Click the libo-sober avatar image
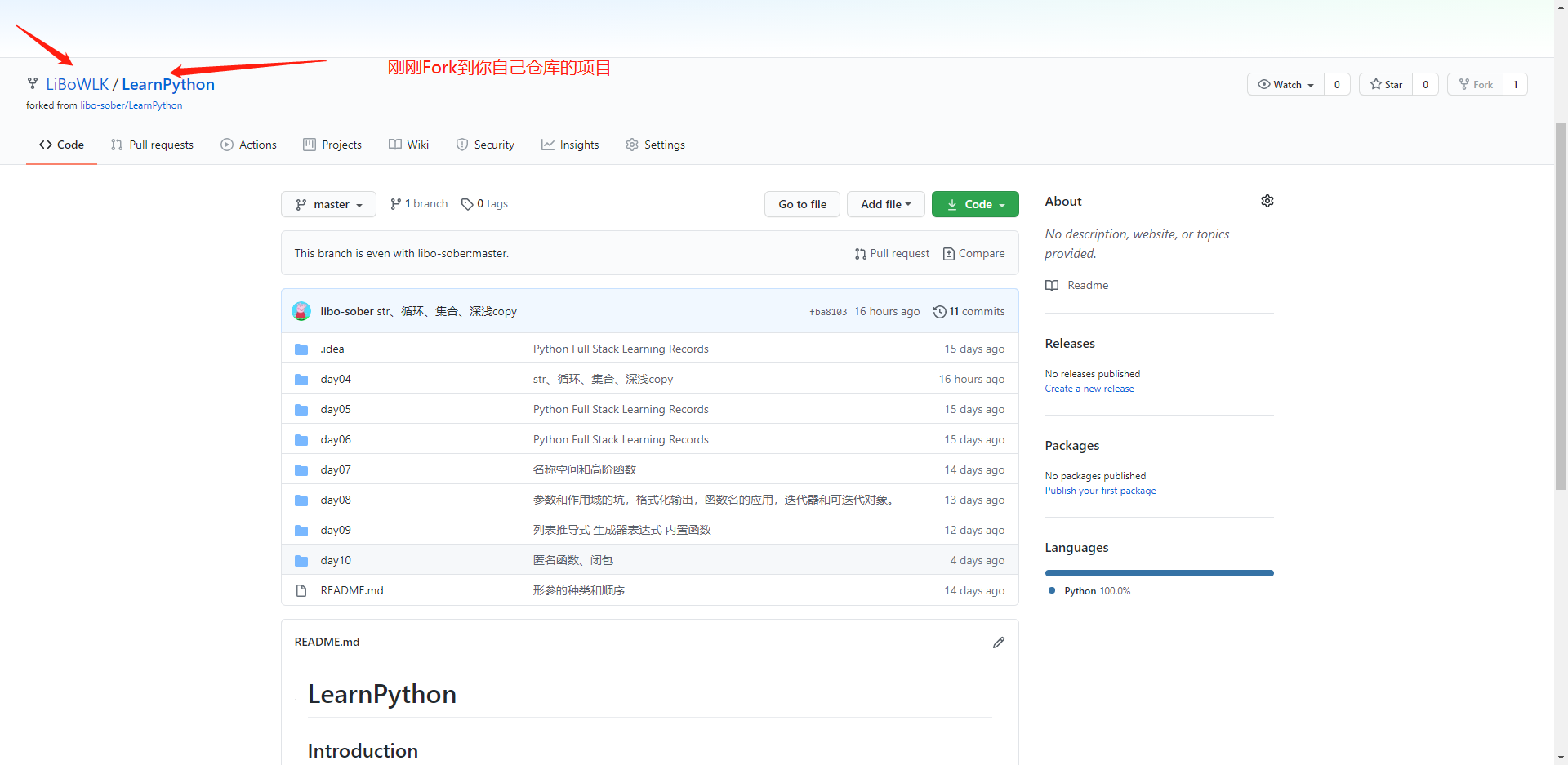This screenshot has height=765, width=1568. pos(301,311)
